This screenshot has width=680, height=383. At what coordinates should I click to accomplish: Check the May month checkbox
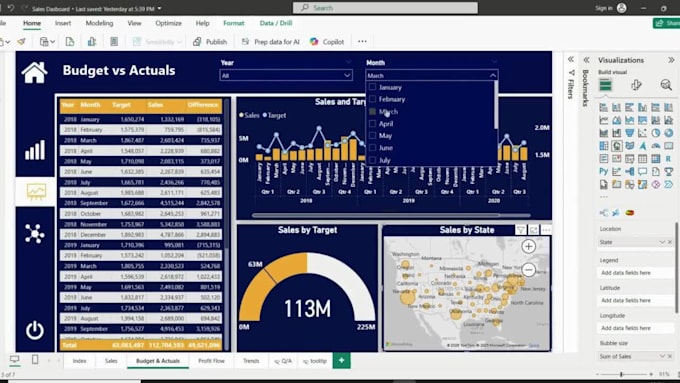pos(372,135)
